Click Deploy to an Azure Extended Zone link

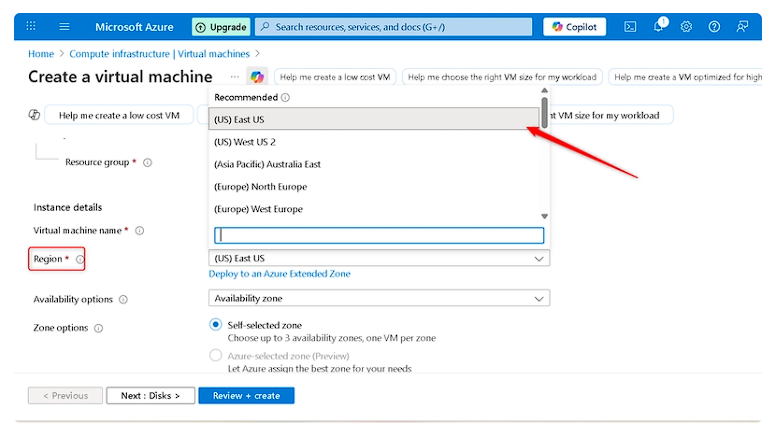point(279,274)
